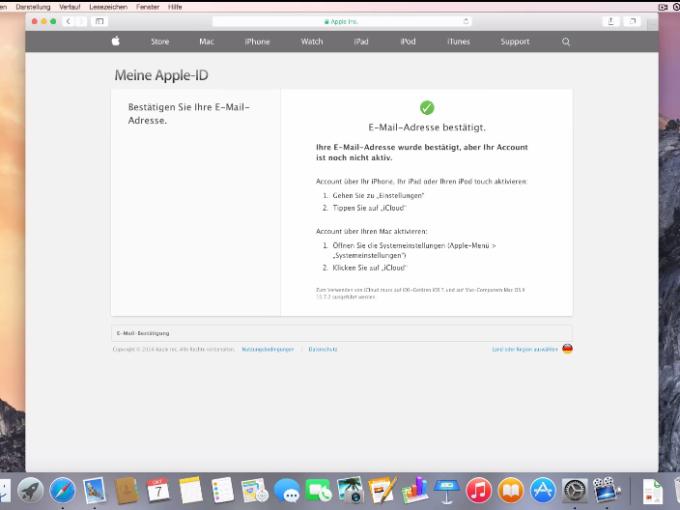Choose iPad in Apple navigation

361,42
